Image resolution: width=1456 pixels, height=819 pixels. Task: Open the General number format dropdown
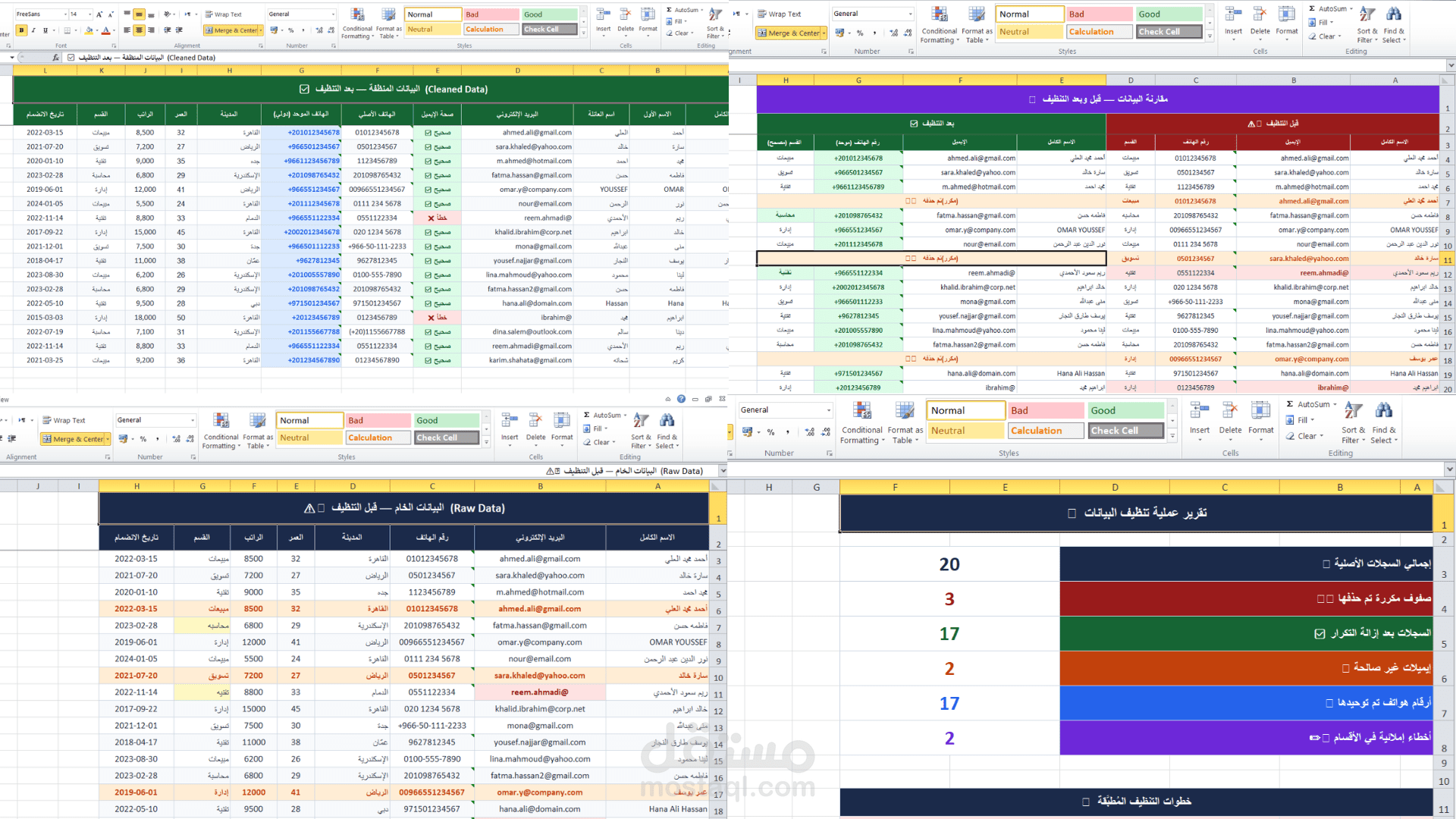coord(302,14)
